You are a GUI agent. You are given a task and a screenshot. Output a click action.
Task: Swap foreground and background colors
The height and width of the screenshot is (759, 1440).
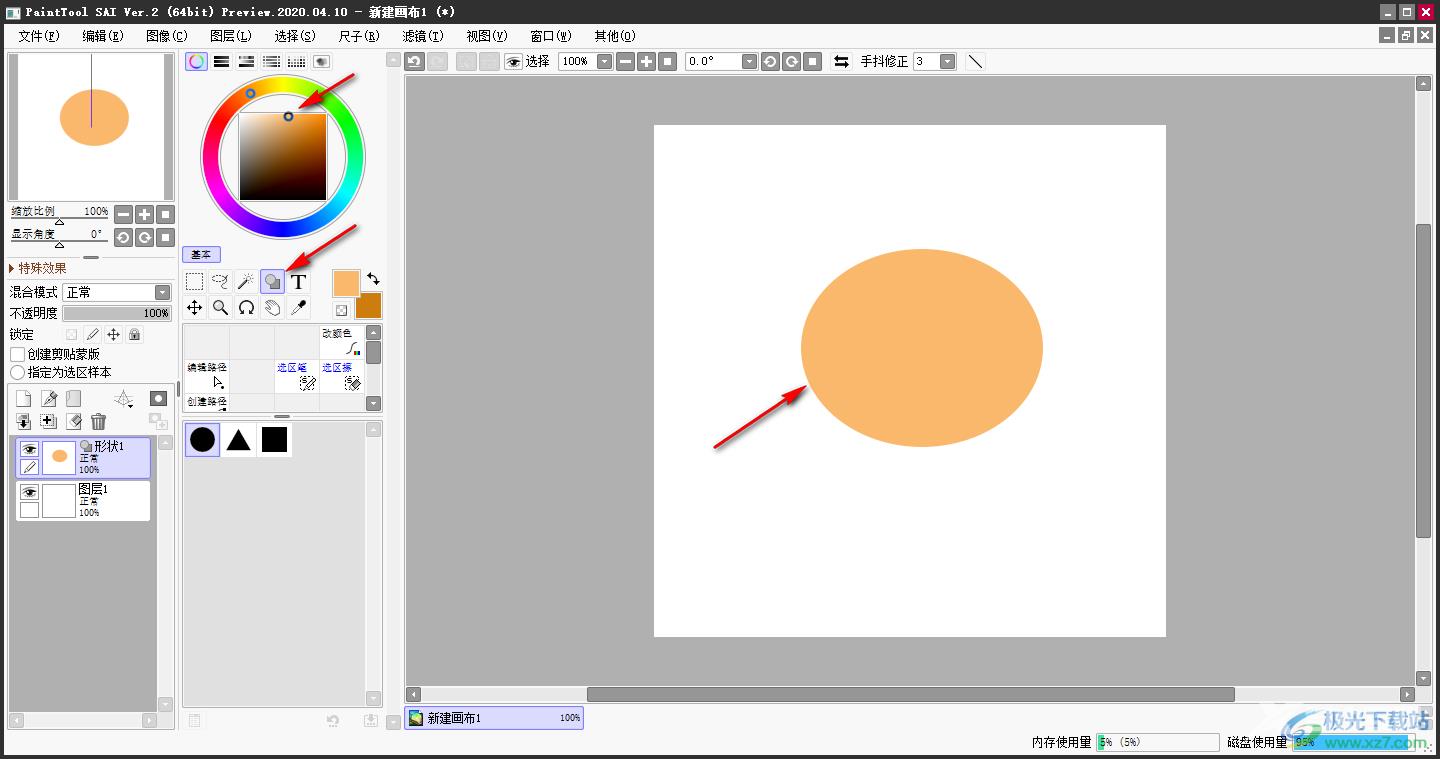click(x=373, y=279)
